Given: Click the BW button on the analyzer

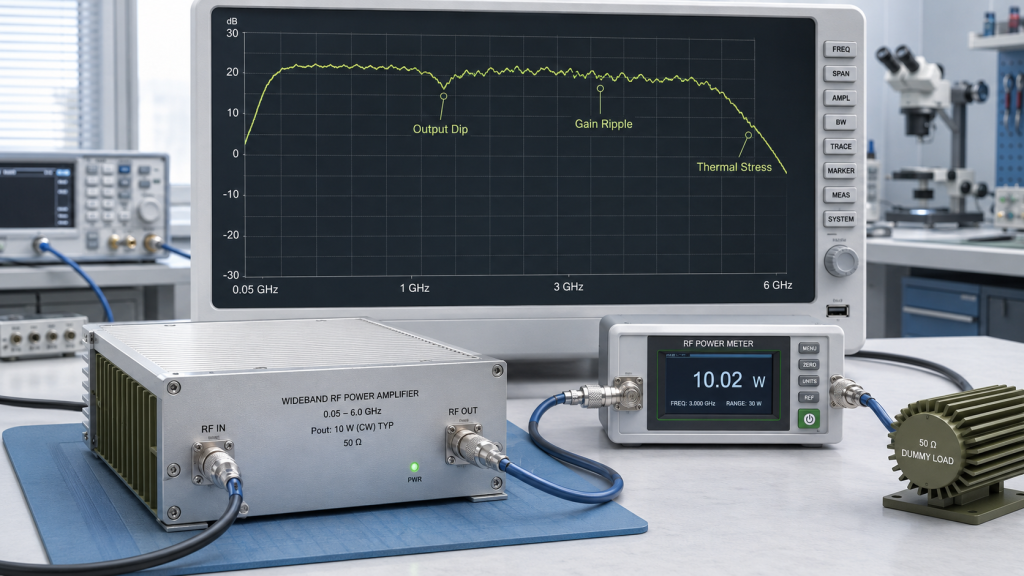Looking at the screenshot, I should pos(840,122).
